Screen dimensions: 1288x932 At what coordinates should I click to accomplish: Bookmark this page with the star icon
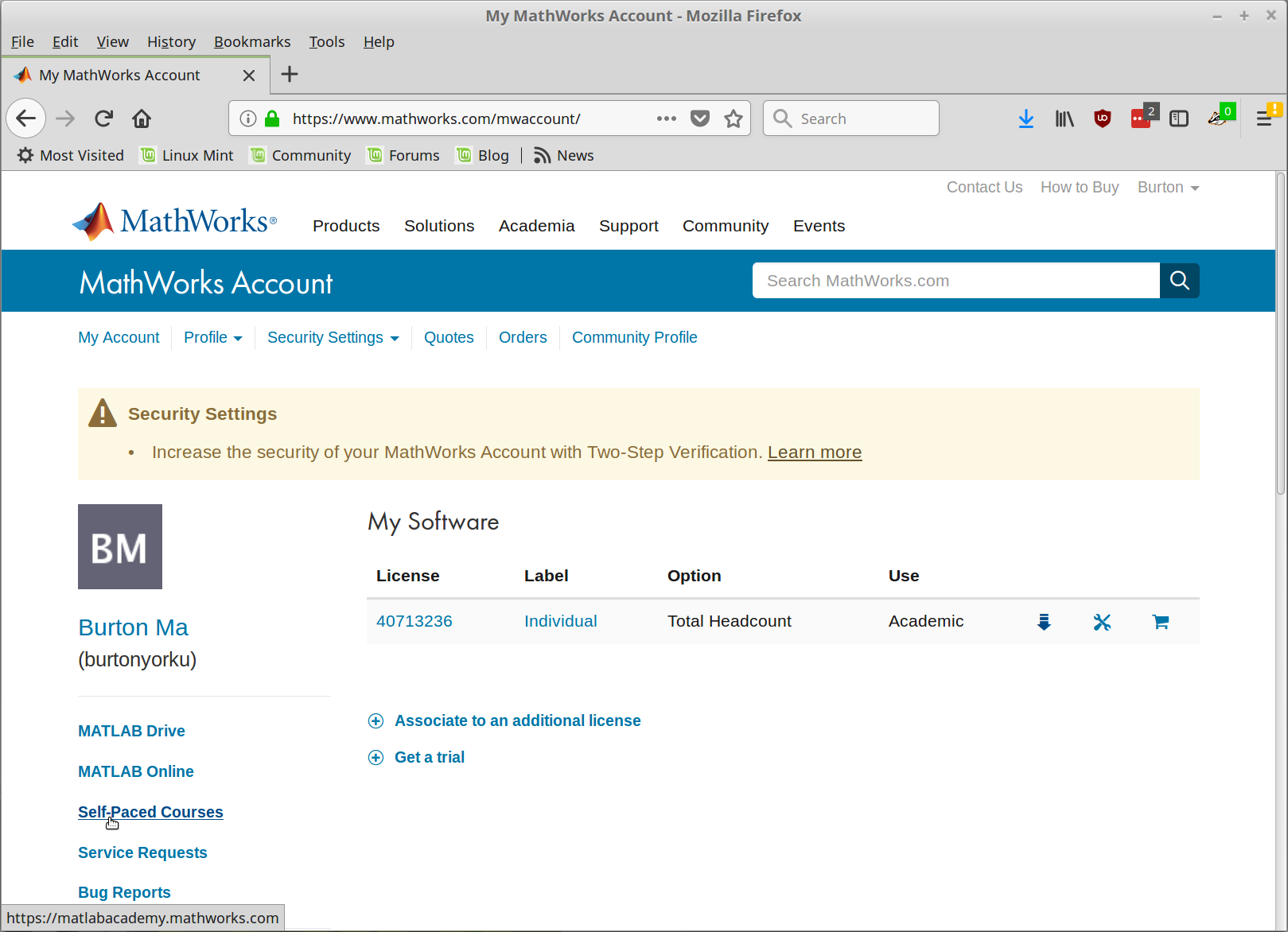coord(733,118)
